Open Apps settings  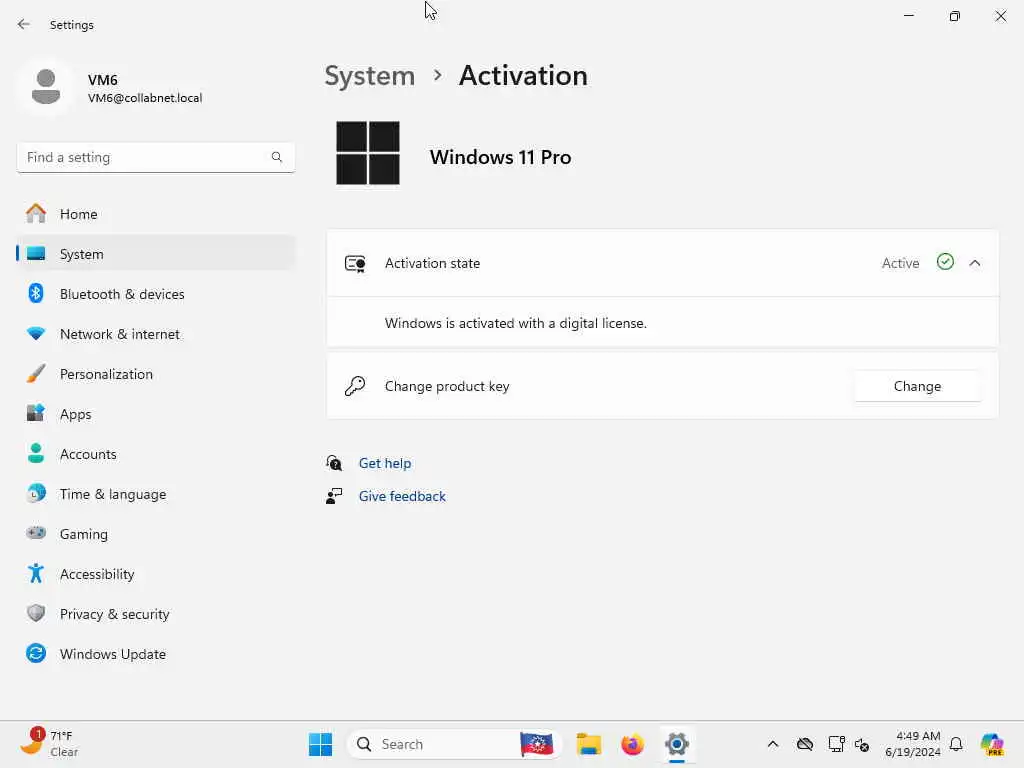(x=155, y=413)
